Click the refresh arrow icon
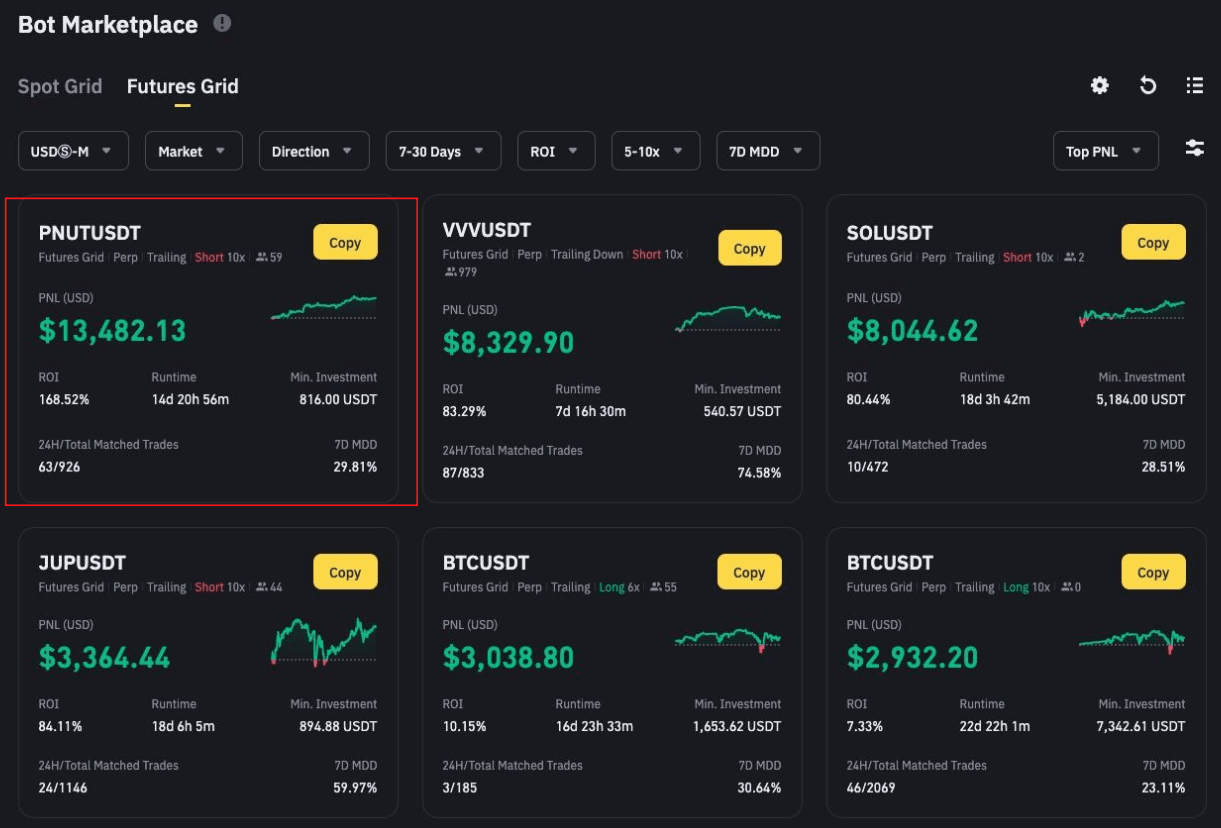 click(x=1148, y=86)
